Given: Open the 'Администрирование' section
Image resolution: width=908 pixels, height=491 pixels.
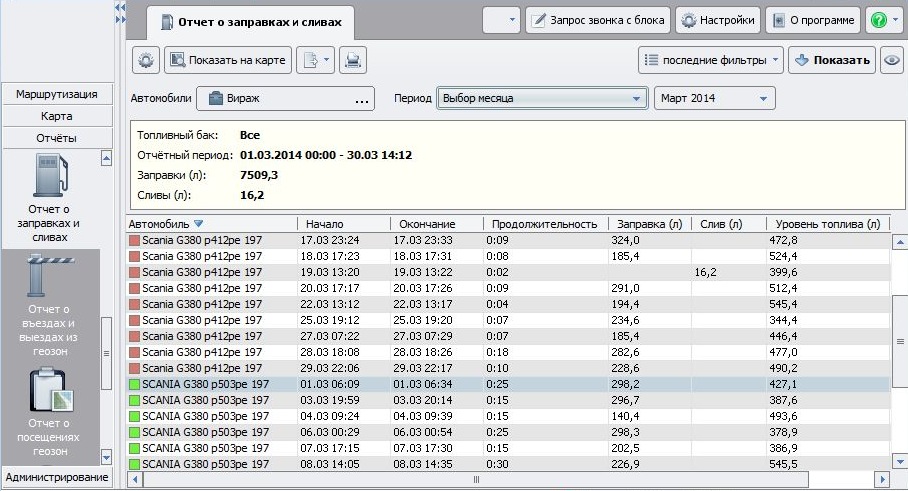Looking at the screenshot, I should [57, 477].
